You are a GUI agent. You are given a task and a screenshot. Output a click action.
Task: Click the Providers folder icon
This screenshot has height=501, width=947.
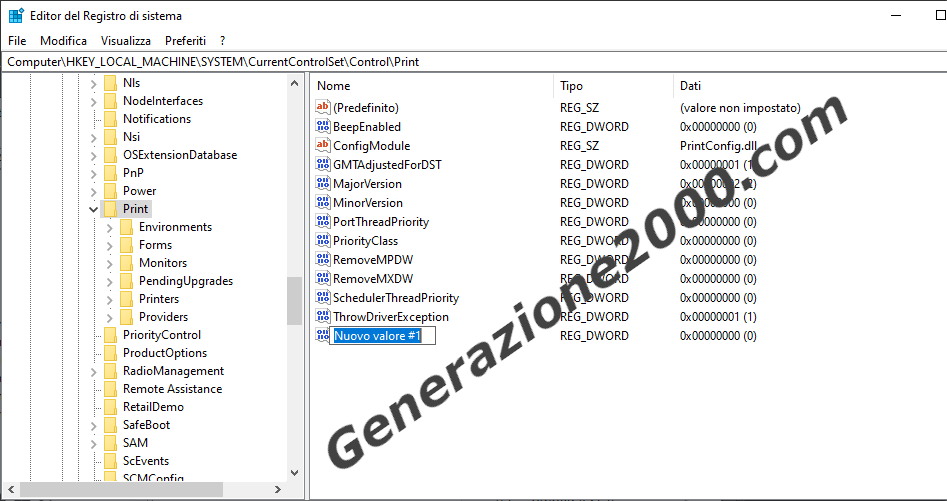pos(126,316)
